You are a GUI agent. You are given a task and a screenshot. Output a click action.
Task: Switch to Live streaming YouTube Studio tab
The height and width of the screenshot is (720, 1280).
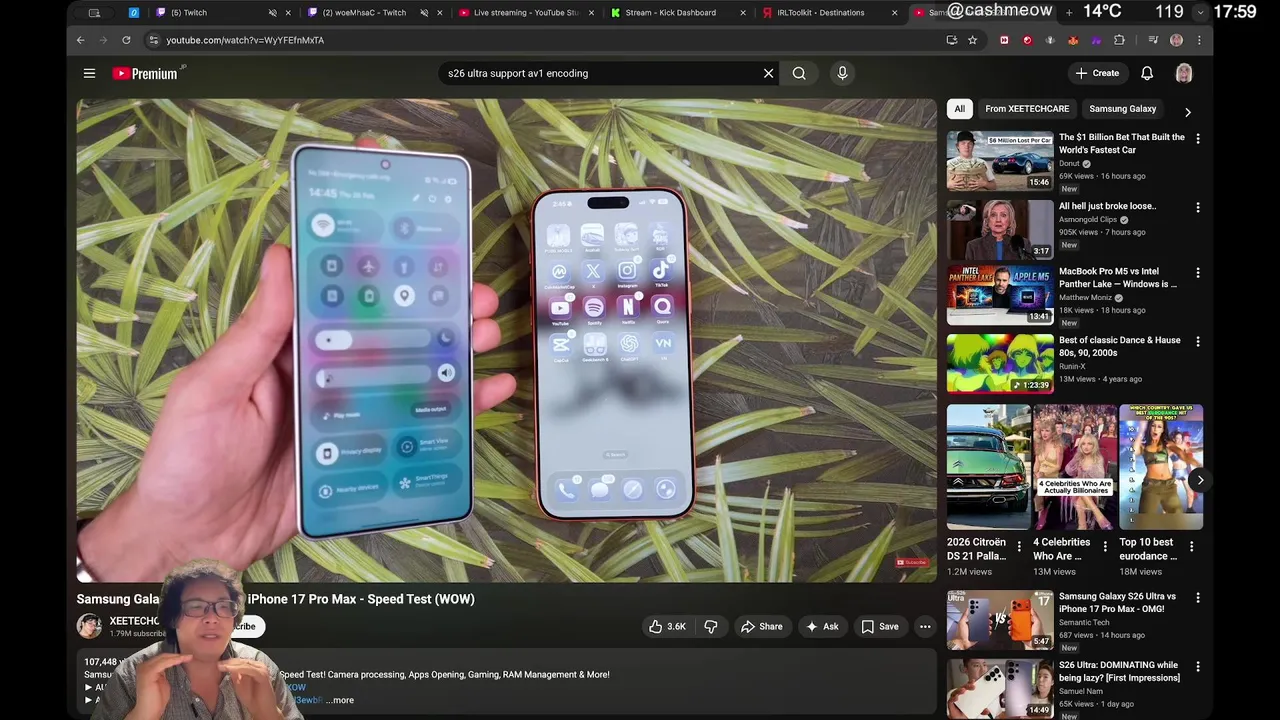coord(525,13)
